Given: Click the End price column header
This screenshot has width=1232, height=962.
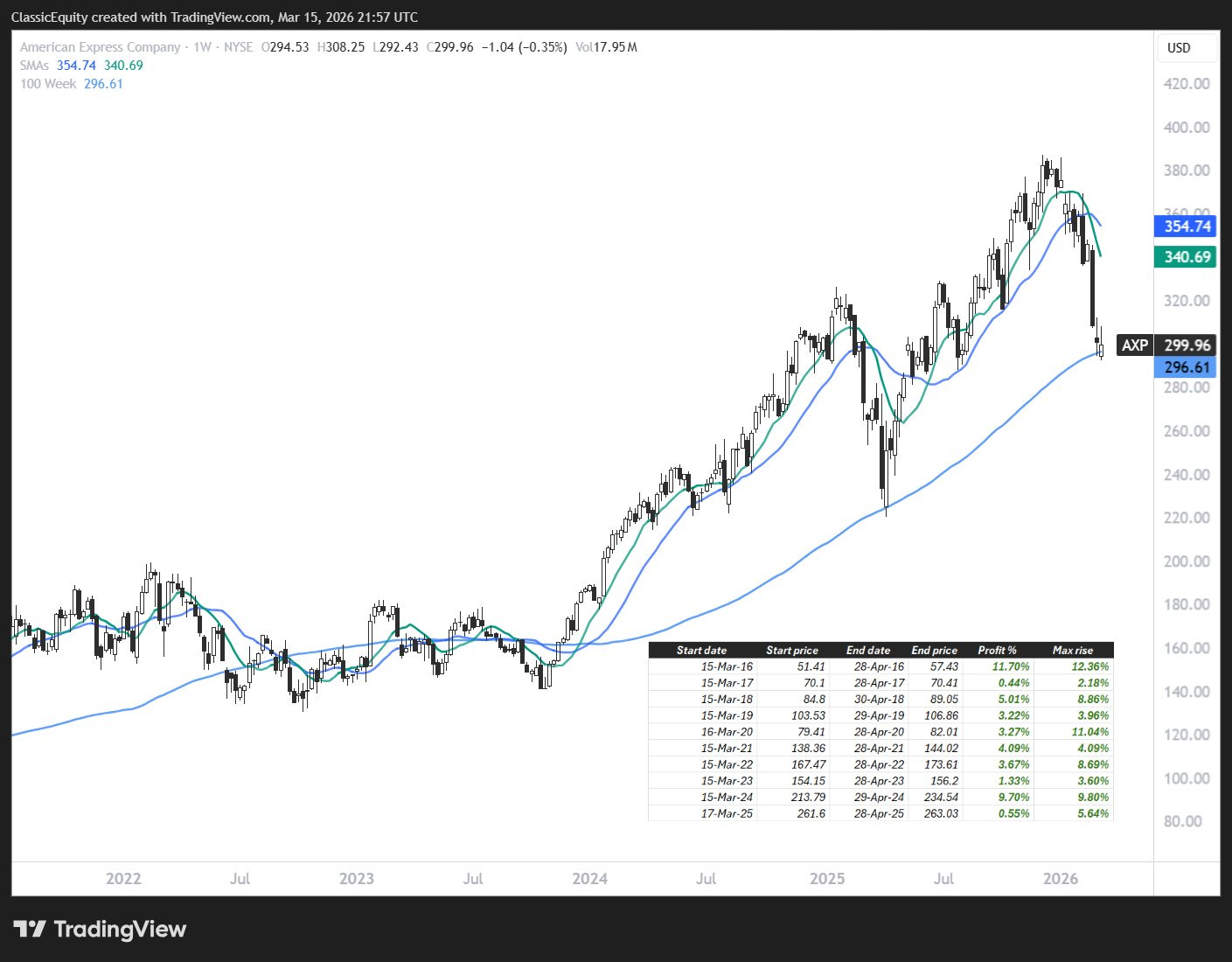Looking at the screenshot, I should pos(935,650).
